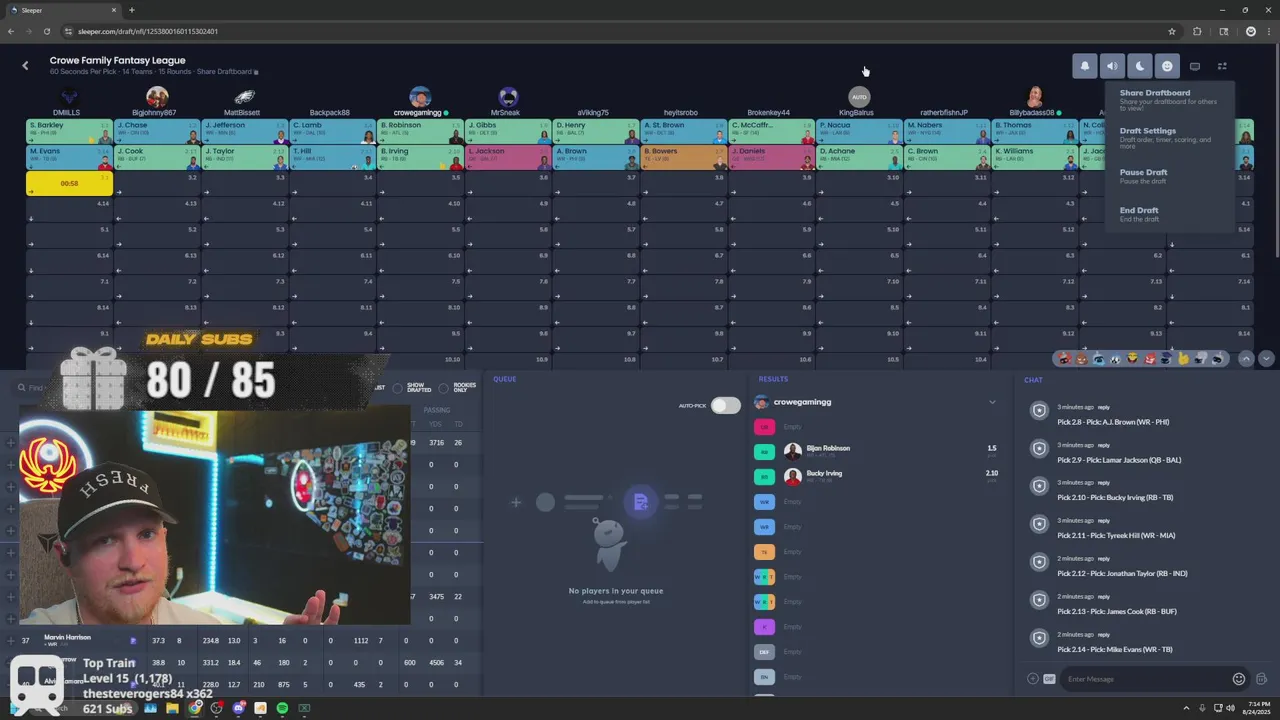Open MrSneak team avatar
Screen dimensions: 1280x720
(508, 97)
